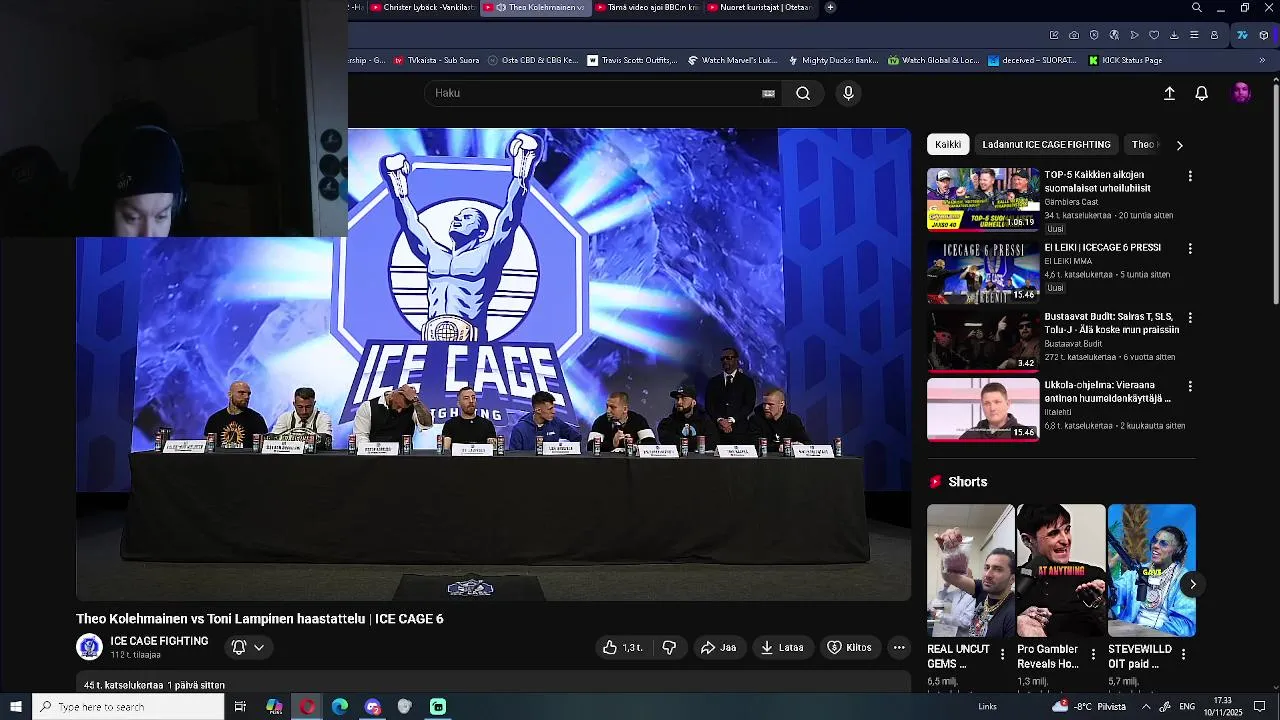
Task: Open Task View on the taskbar
Action: coord(240,707)
